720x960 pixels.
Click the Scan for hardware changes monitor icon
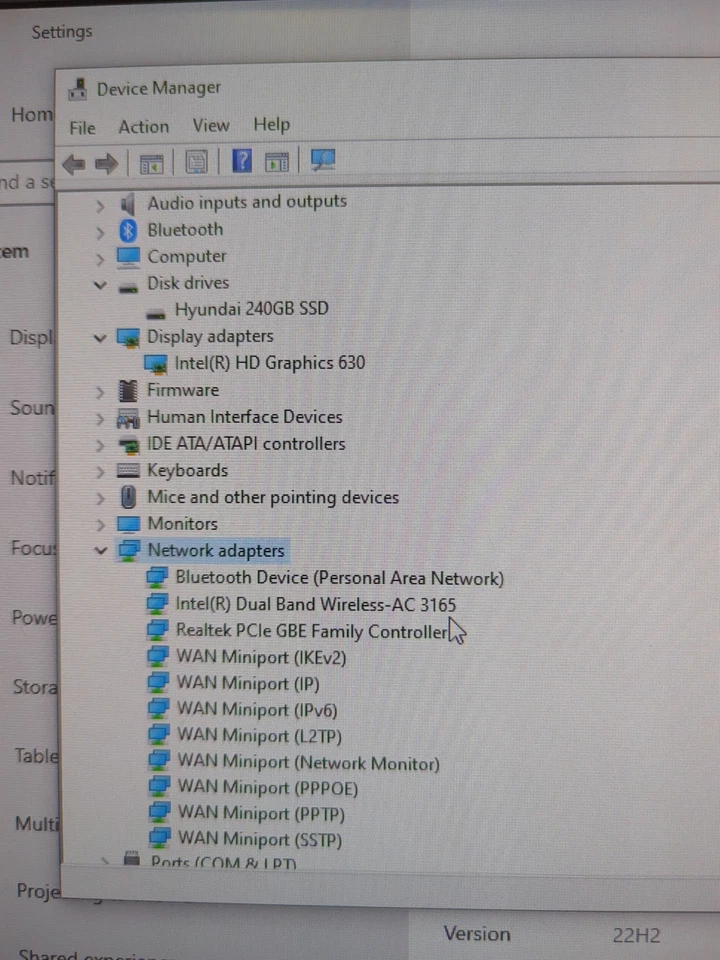click(x=323, y=161)
